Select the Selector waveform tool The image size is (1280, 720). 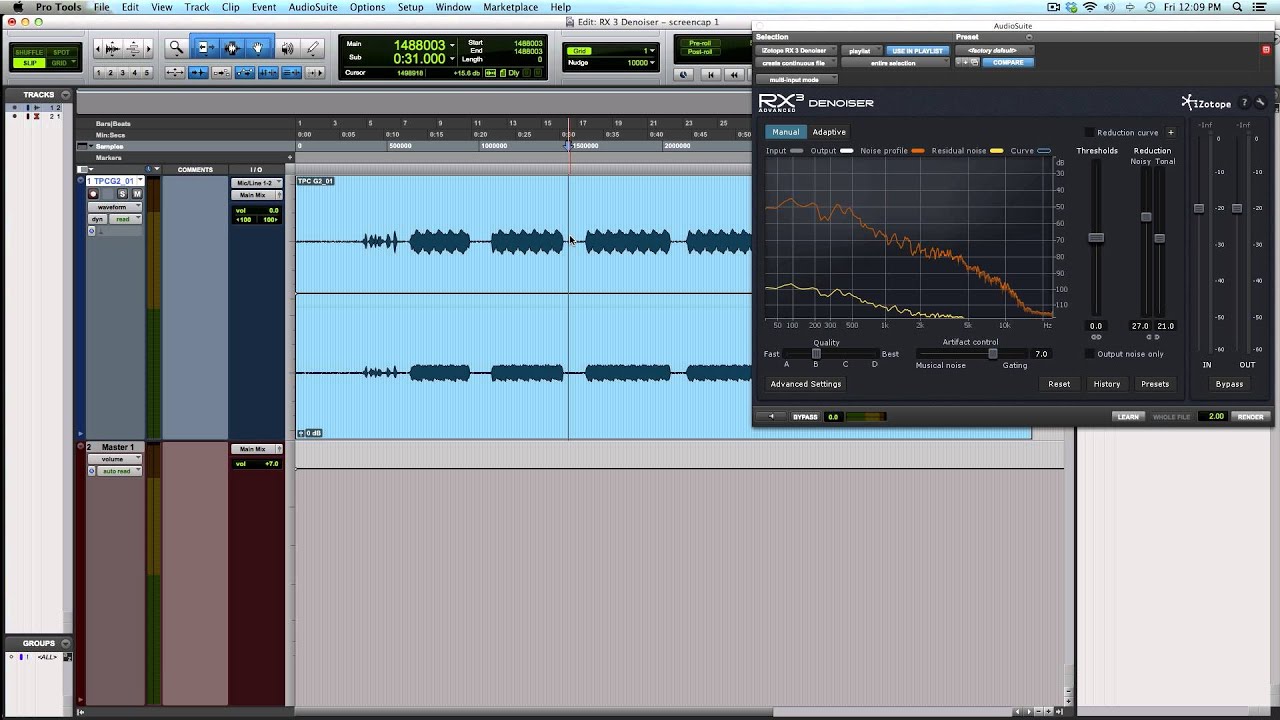[232, 48]
